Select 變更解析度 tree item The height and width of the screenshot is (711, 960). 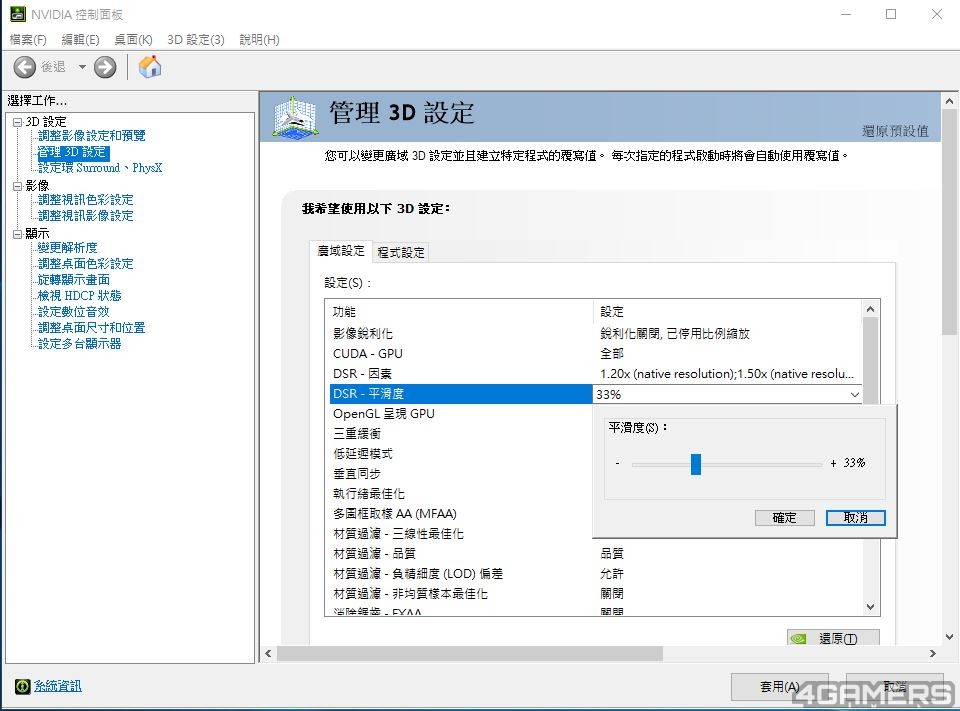point(67,247)
